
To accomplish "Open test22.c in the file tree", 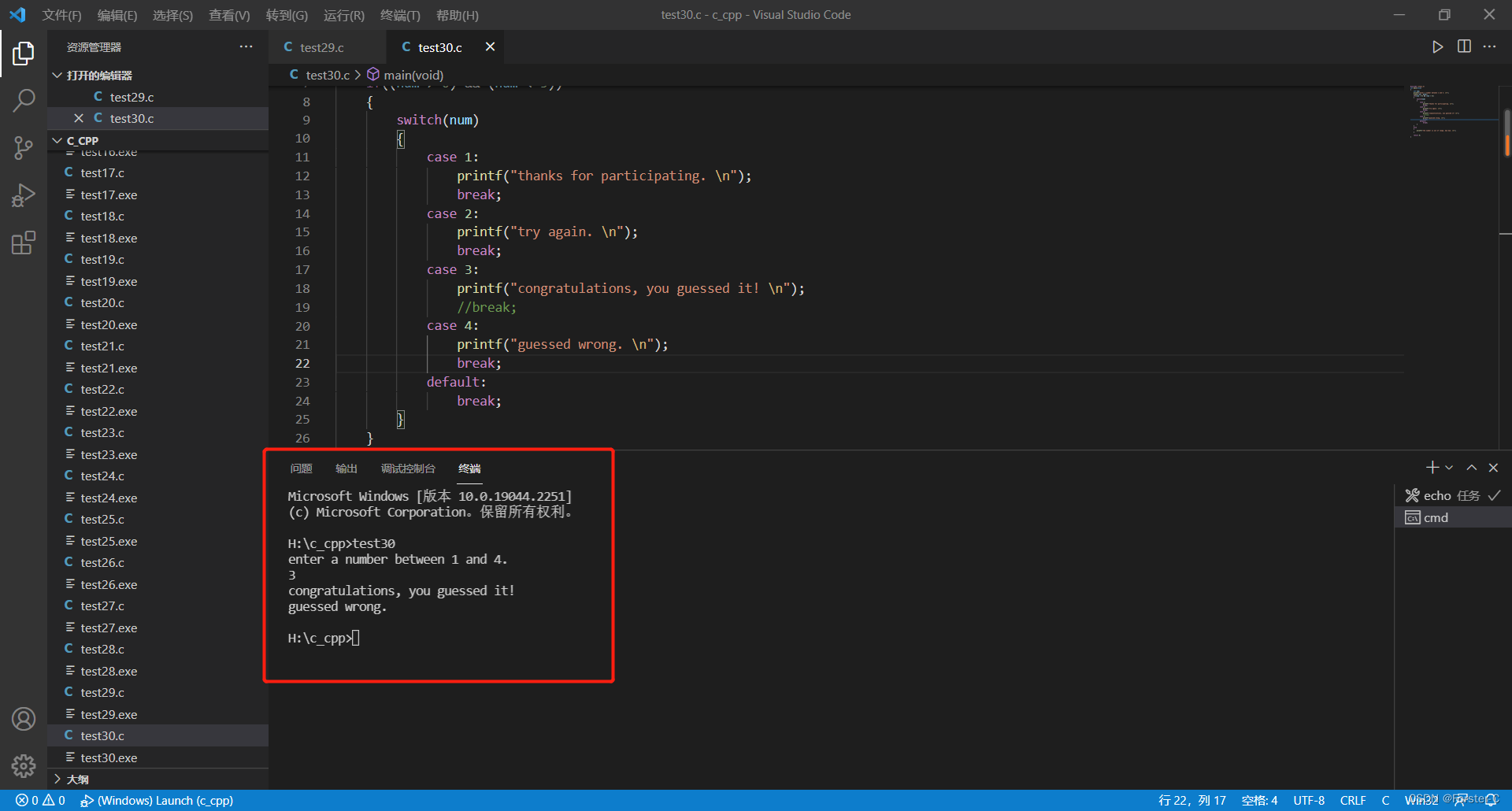I will (157, 389).
